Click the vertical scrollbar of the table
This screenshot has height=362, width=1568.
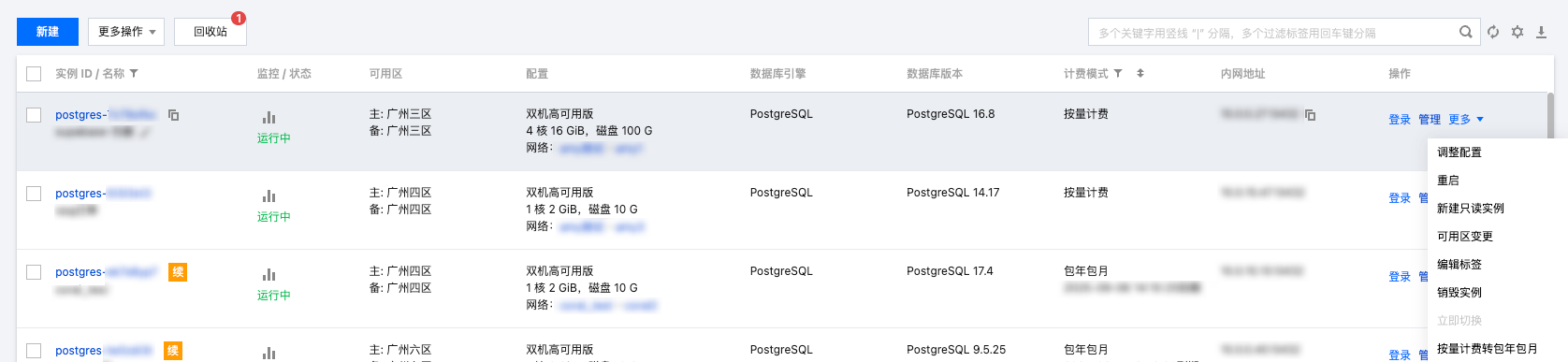click(1550, 117)
